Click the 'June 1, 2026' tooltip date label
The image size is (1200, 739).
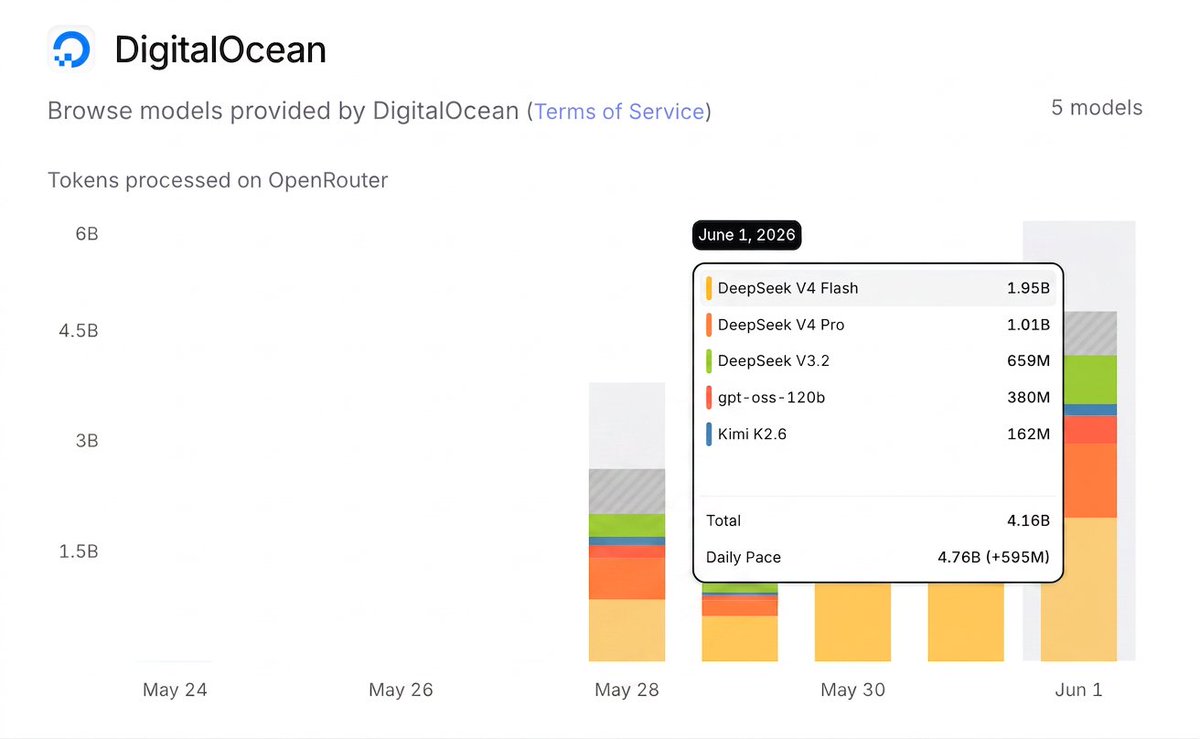point(747,235)
